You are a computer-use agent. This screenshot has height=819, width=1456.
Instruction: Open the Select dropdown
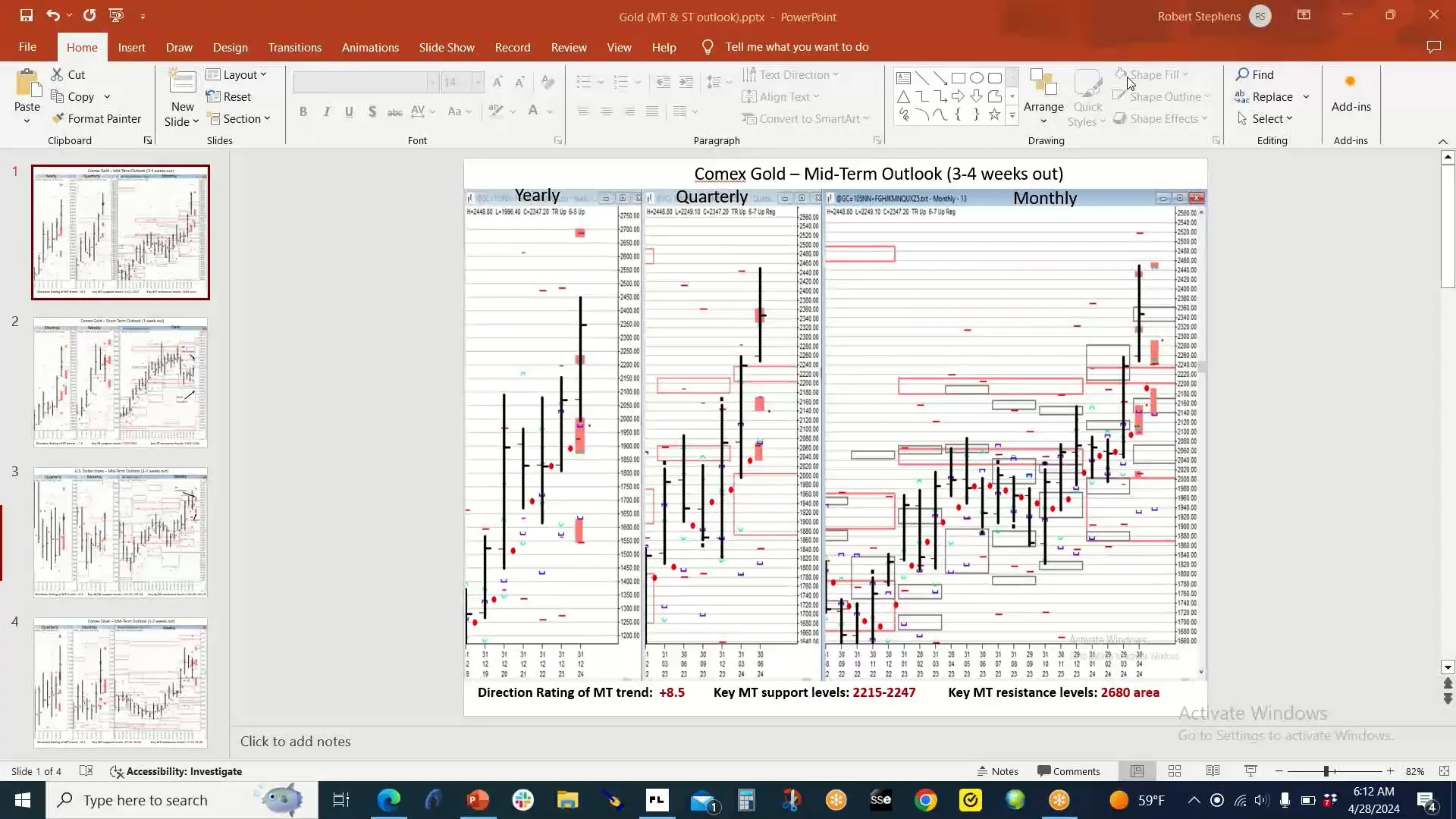[1264, 118]
